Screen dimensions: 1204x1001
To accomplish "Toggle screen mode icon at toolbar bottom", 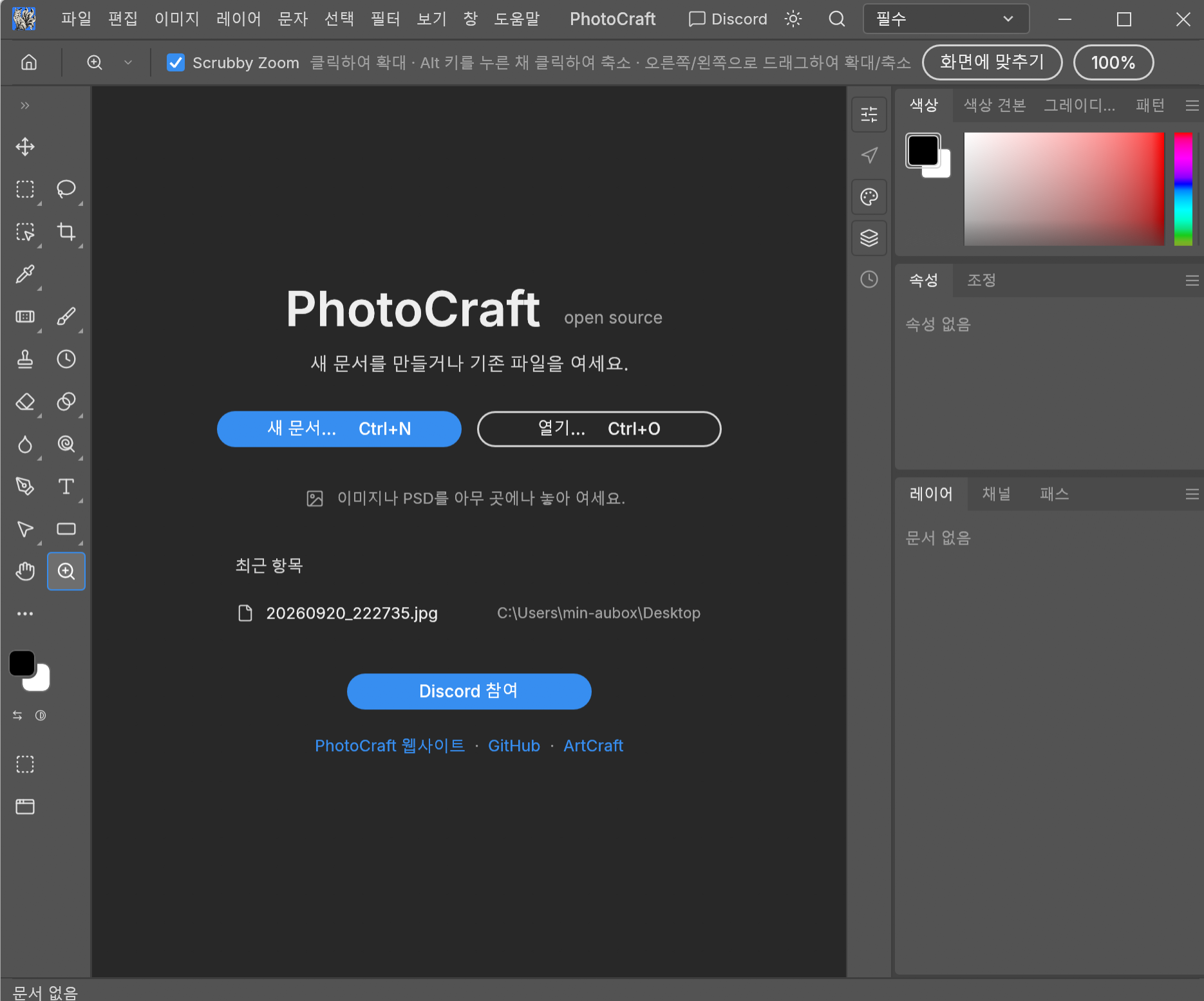I will tap(25, 807).
